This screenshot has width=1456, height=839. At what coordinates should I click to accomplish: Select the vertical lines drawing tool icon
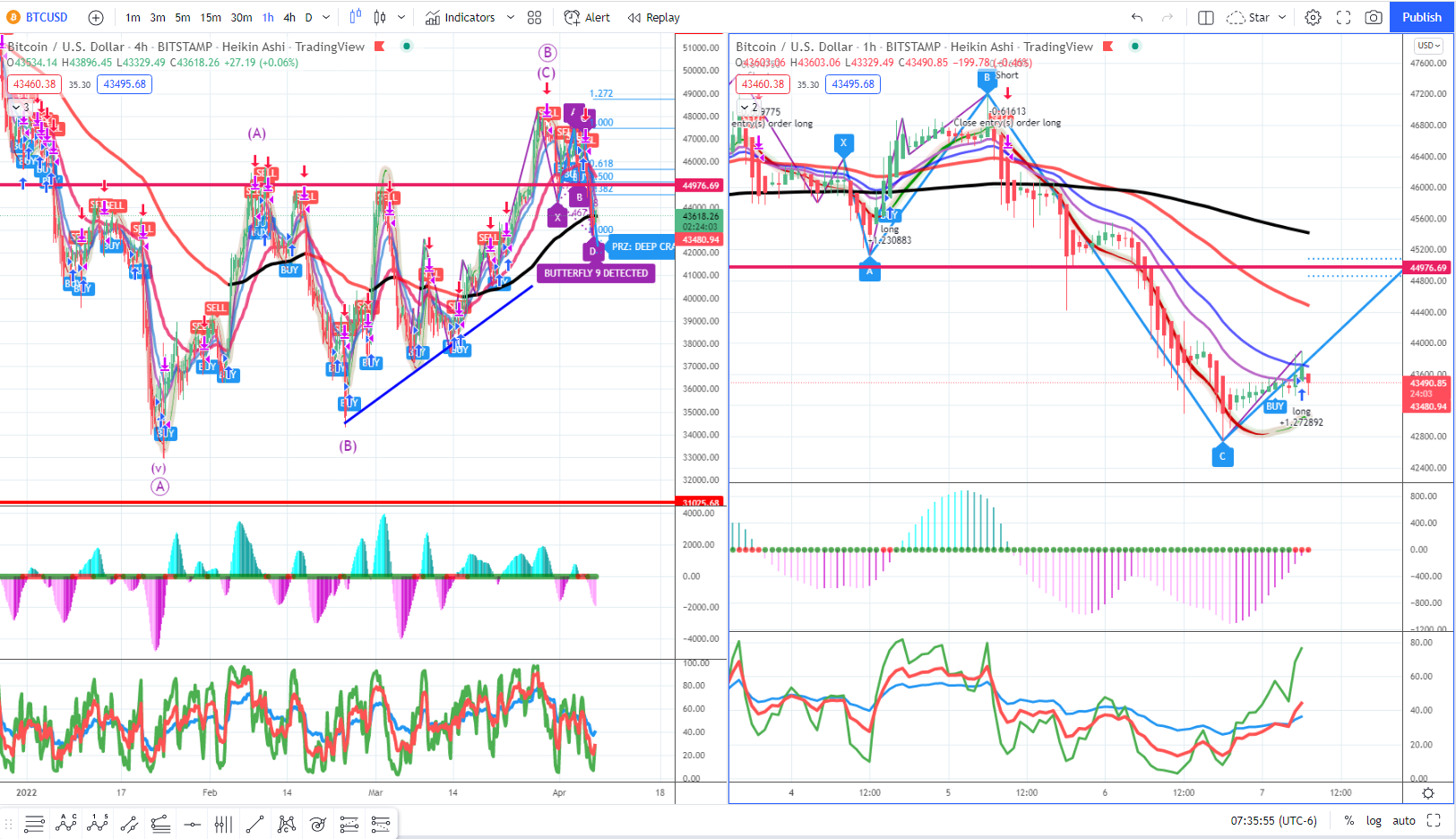tap(223, 824)
